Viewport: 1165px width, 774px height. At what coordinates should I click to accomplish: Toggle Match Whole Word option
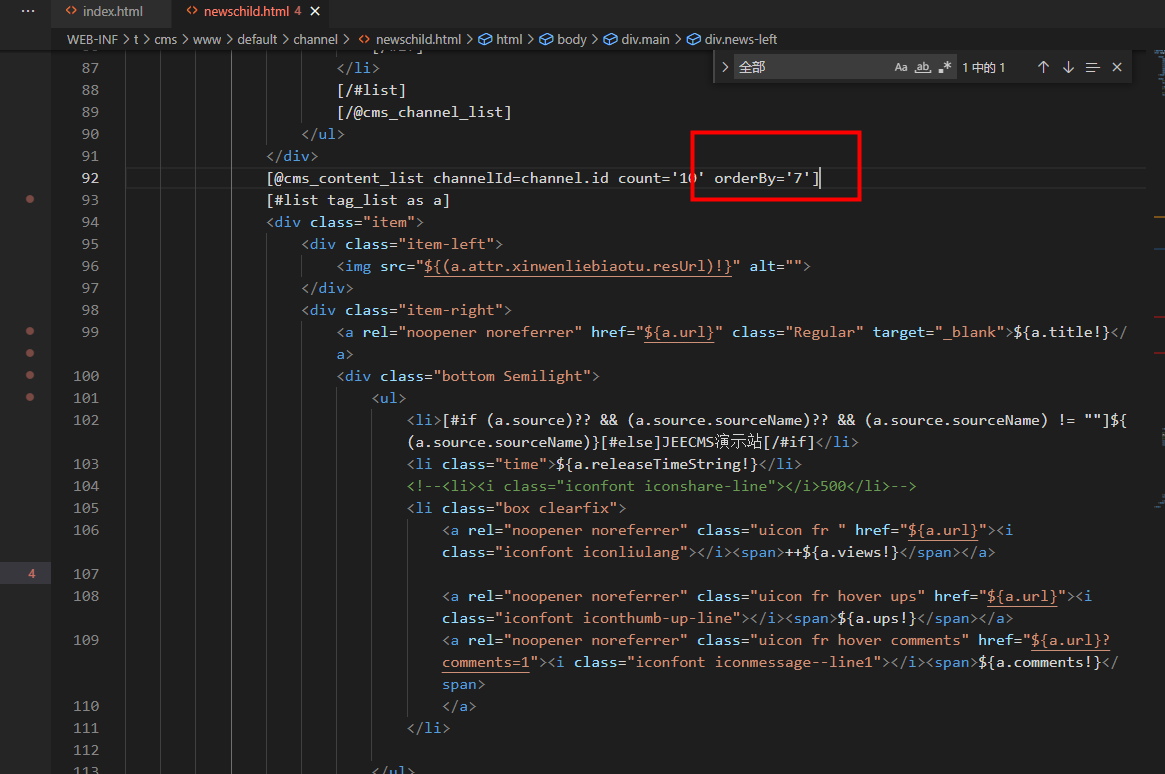point(922,67)
